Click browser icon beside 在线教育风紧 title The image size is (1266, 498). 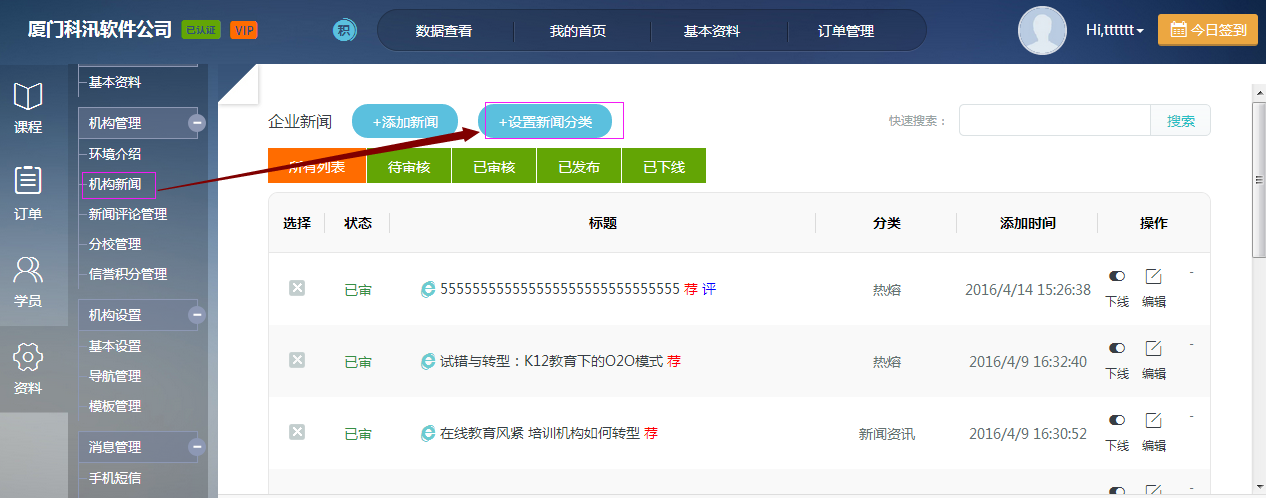(428, 433)
